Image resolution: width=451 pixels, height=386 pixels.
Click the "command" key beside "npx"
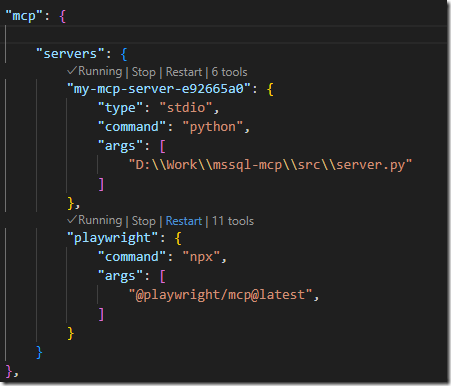click(x=131, y=257)
